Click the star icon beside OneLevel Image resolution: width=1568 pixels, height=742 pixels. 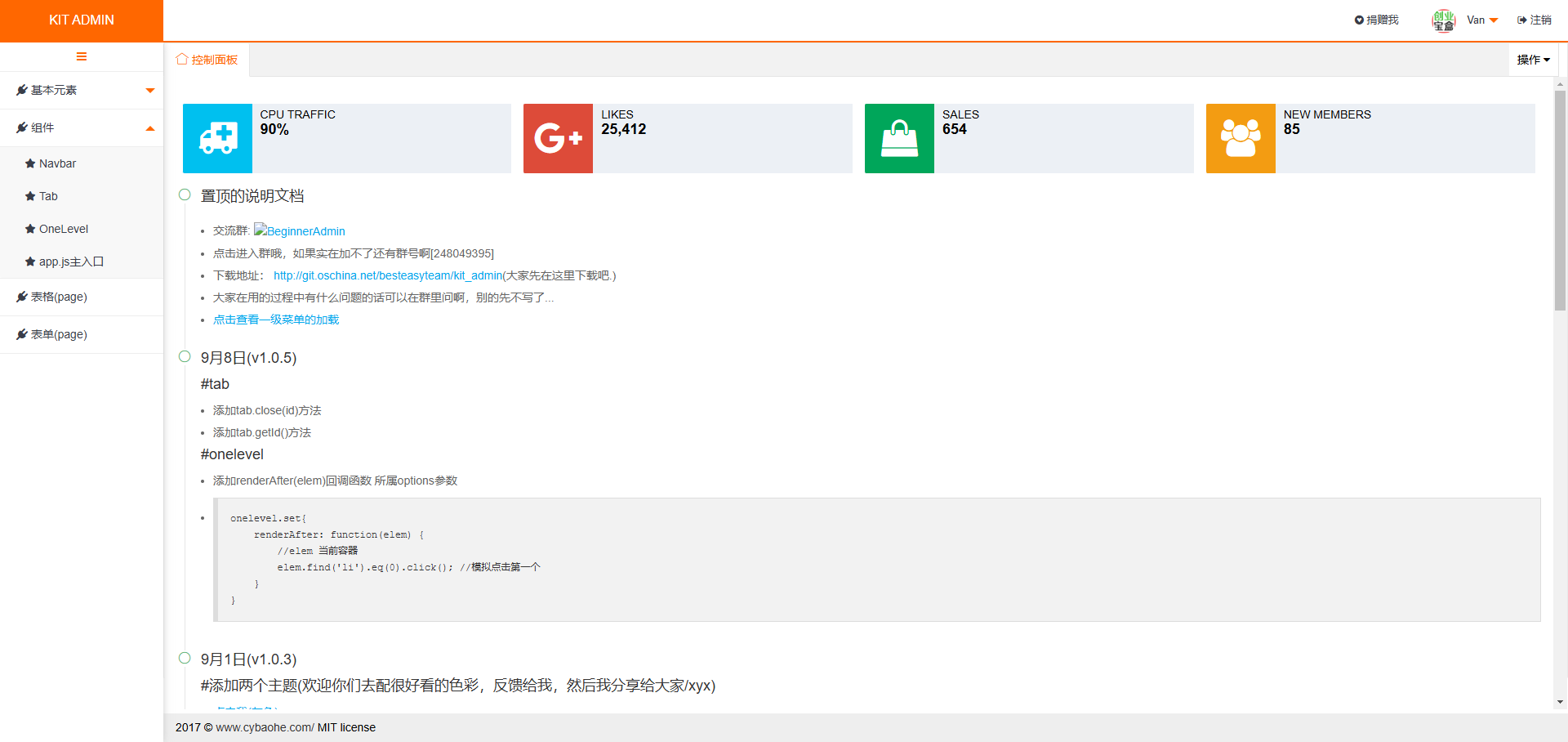30,229
